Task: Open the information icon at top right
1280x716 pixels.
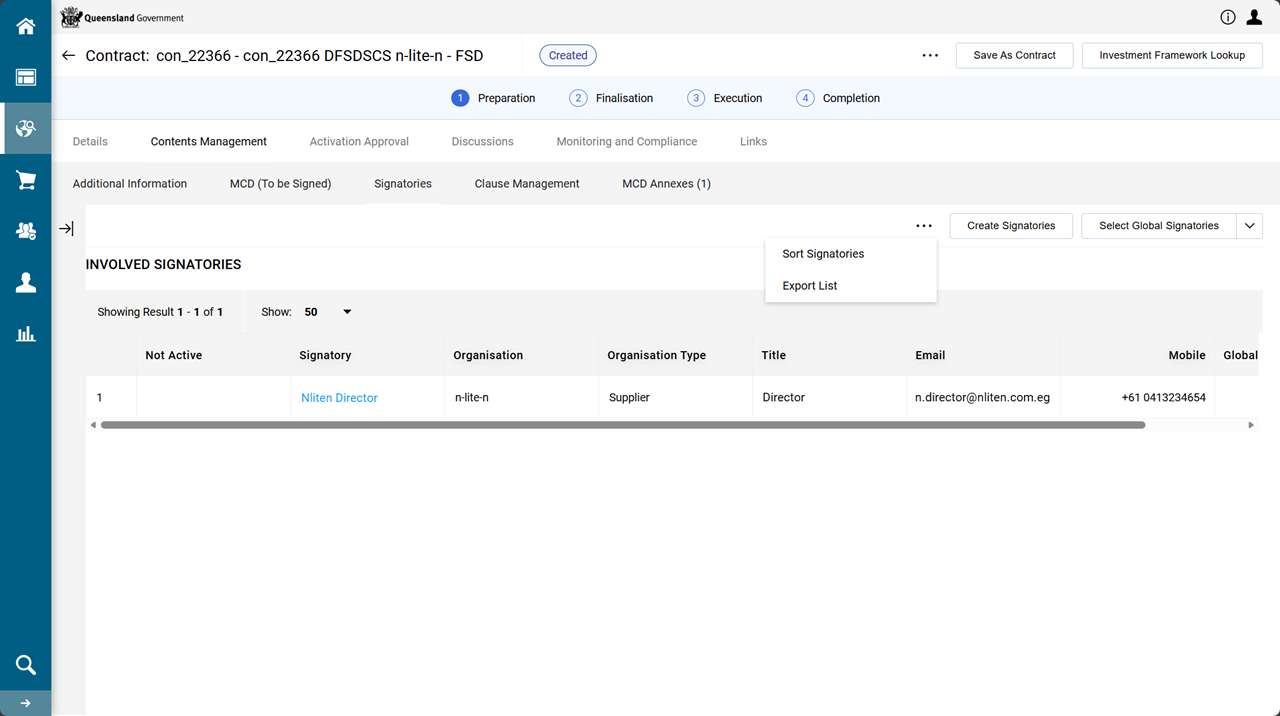Action: click(1228, 17)
